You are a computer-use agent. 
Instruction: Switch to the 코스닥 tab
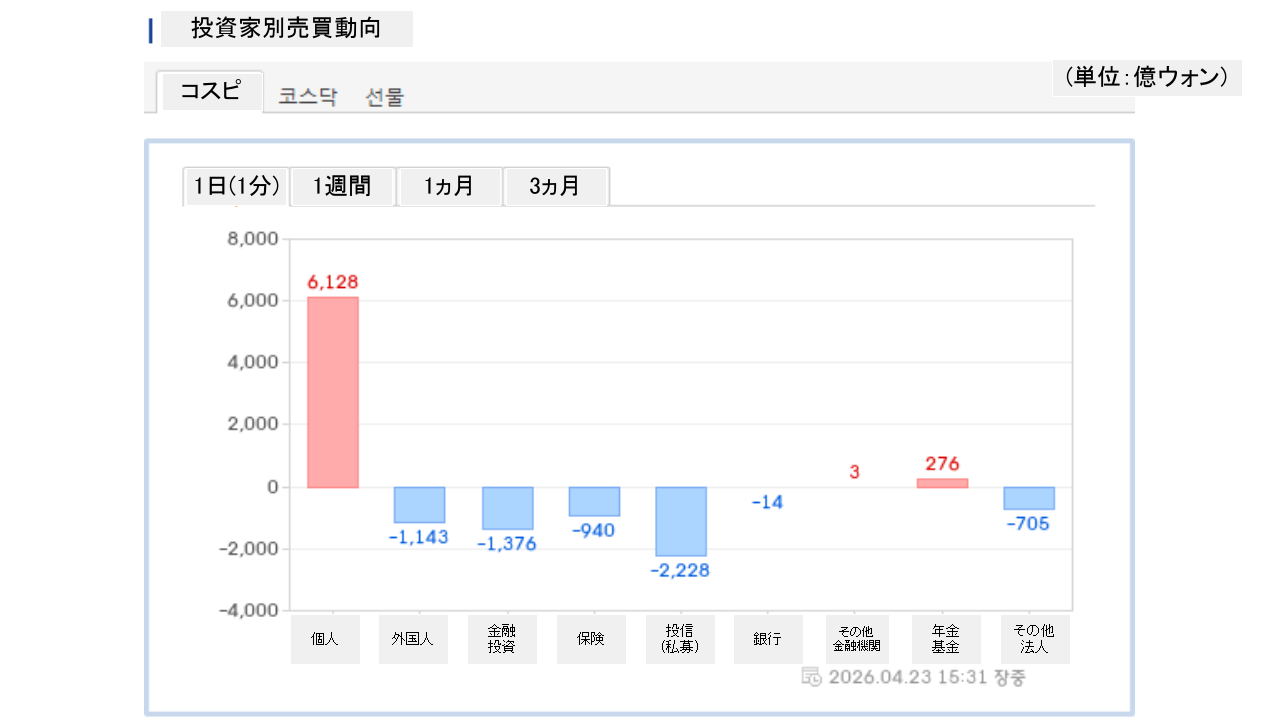coord(308,97)
